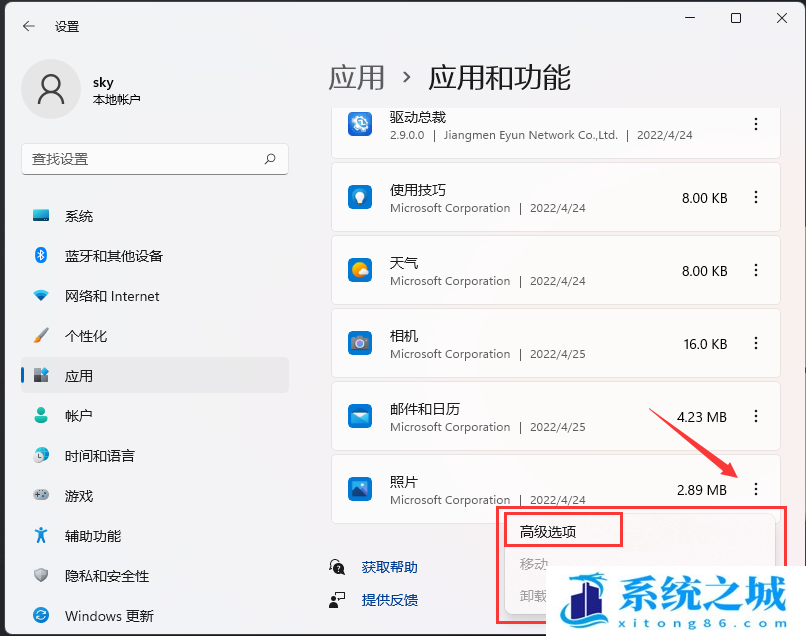
Task: Click the 系统 monitor icon
Action: coord(41,215)
